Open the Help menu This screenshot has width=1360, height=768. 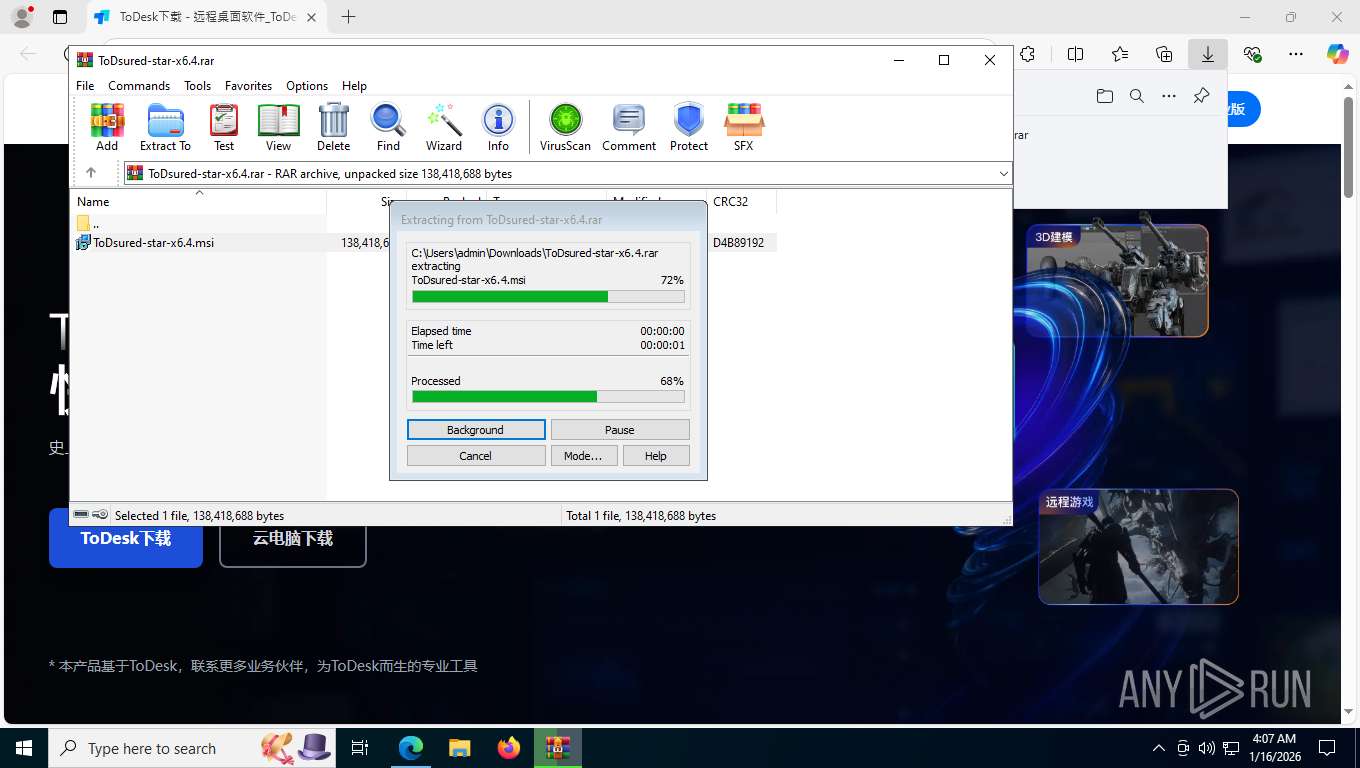[354, 86]
